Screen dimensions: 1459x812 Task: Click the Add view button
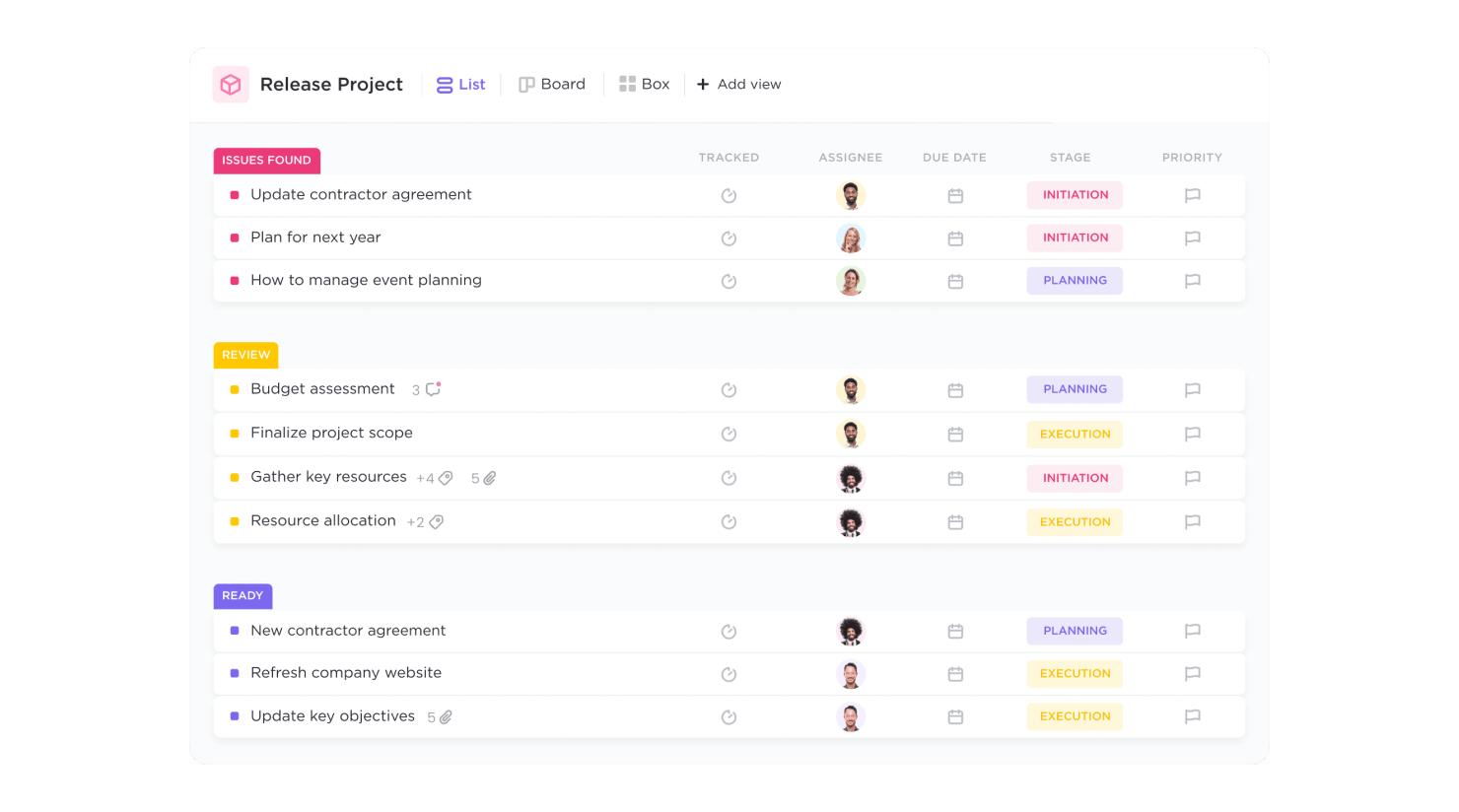[x=739, y=85]
